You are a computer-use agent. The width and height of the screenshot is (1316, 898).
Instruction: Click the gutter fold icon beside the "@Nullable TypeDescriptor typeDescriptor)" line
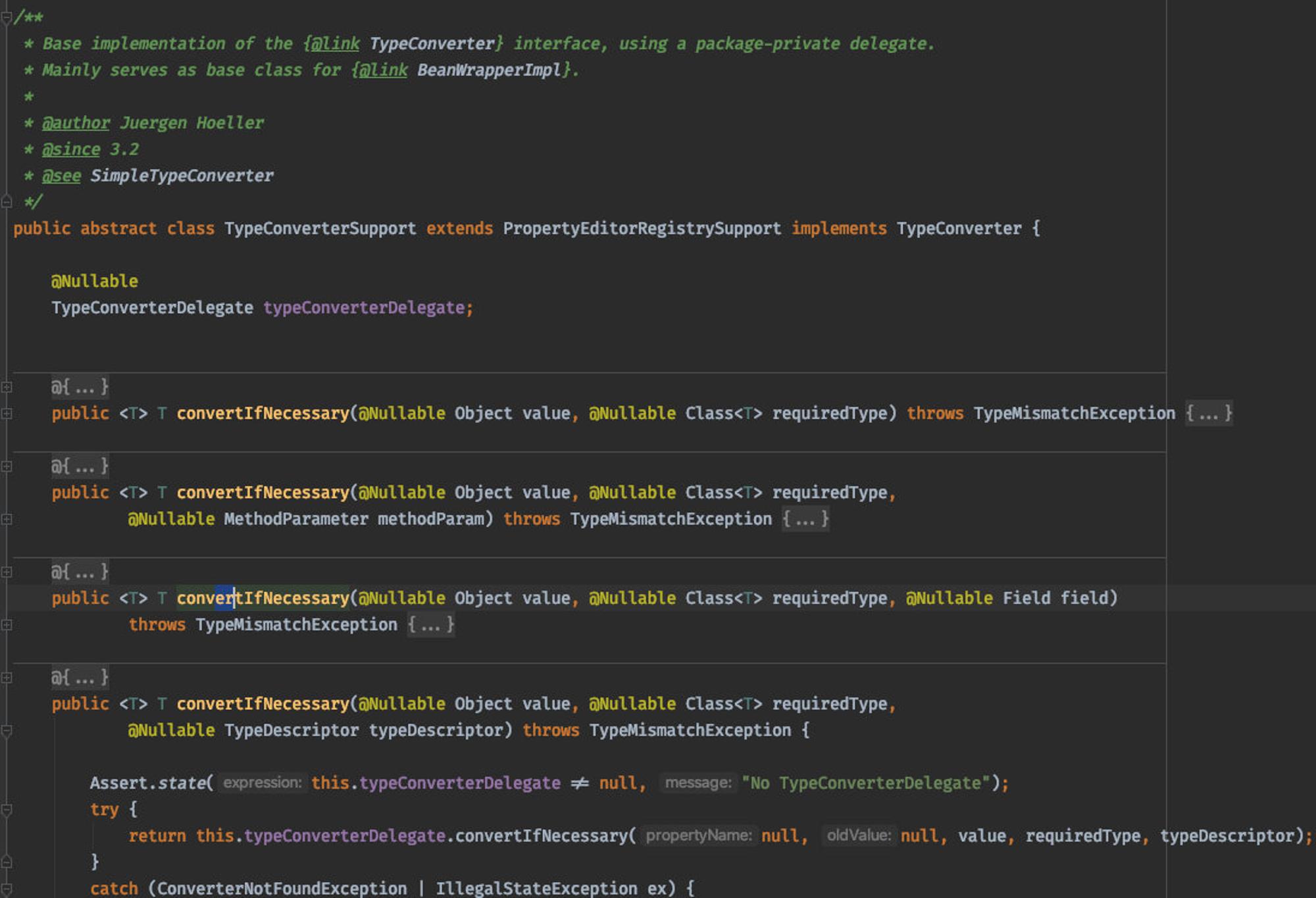7,731
